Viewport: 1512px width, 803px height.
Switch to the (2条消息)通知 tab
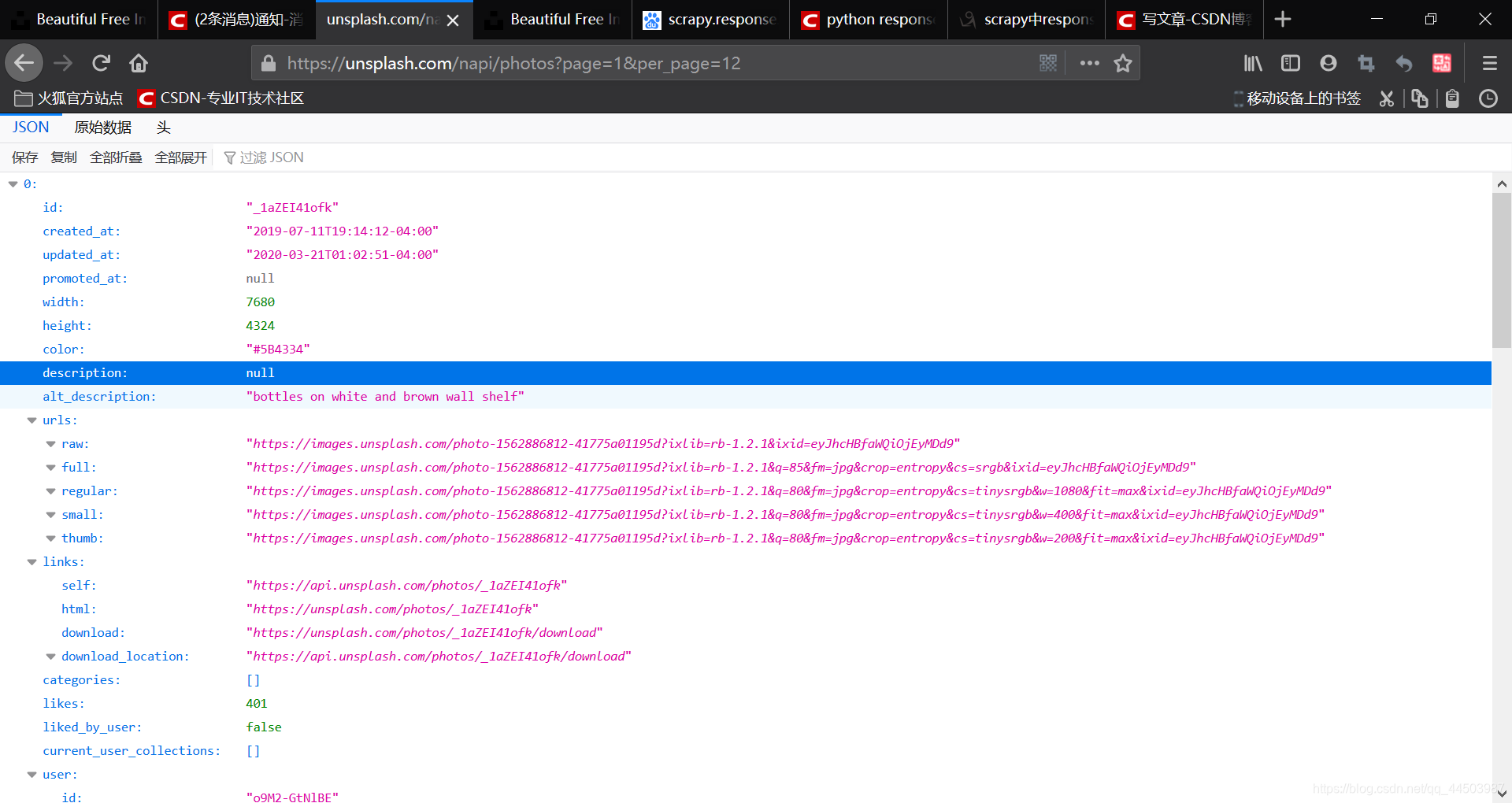tap(236, 20)
